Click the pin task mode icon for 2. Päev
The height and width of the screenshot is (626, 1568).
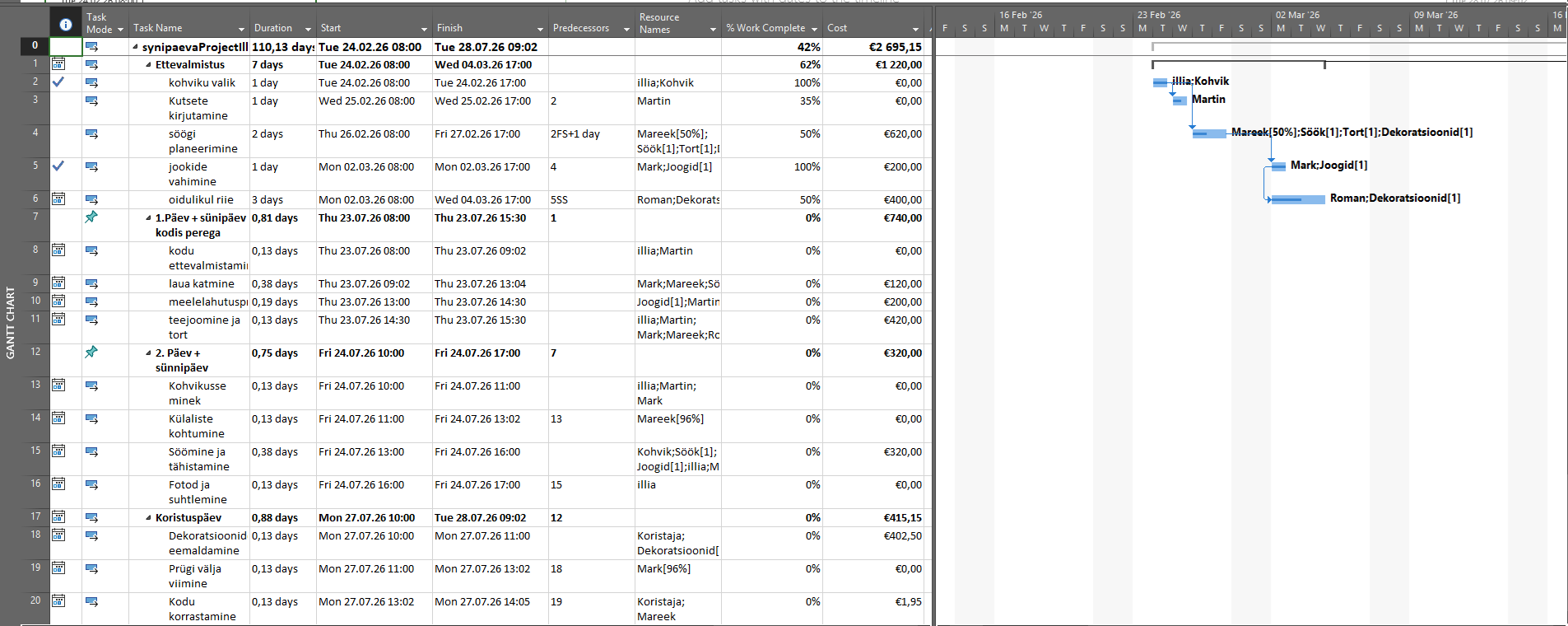(91, 352)
